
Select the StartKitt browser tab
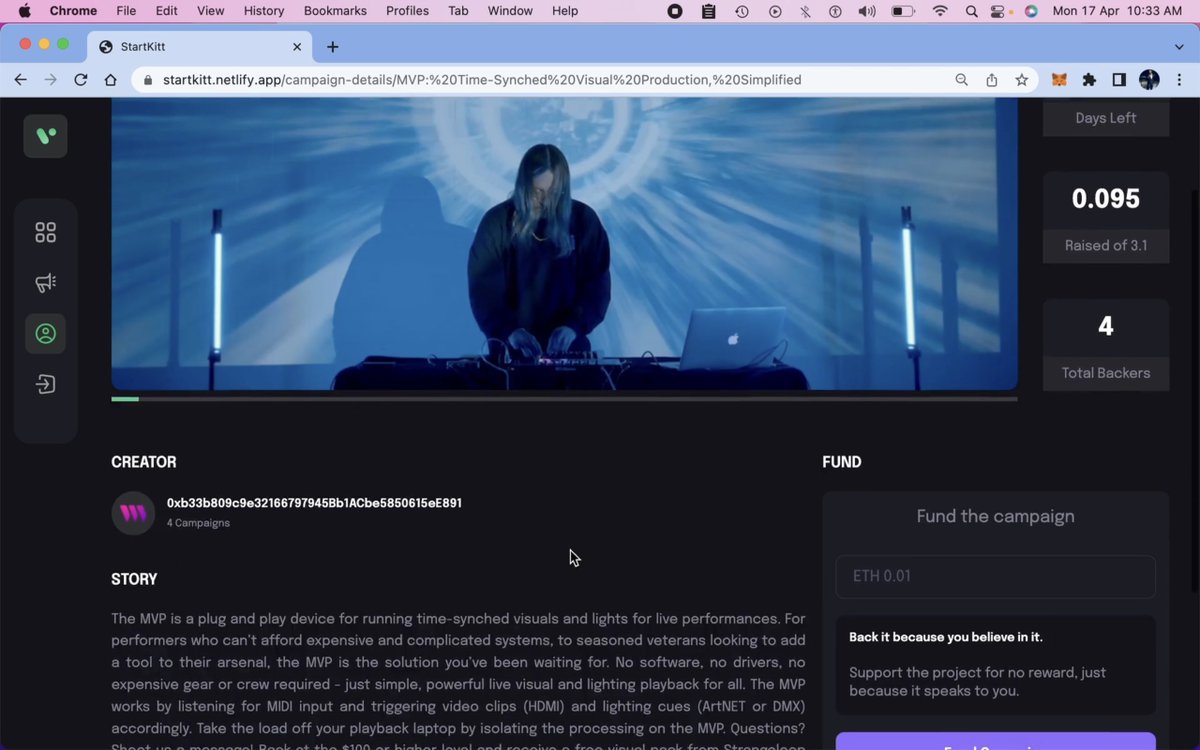pyautogui.click(x=200, y=46)
